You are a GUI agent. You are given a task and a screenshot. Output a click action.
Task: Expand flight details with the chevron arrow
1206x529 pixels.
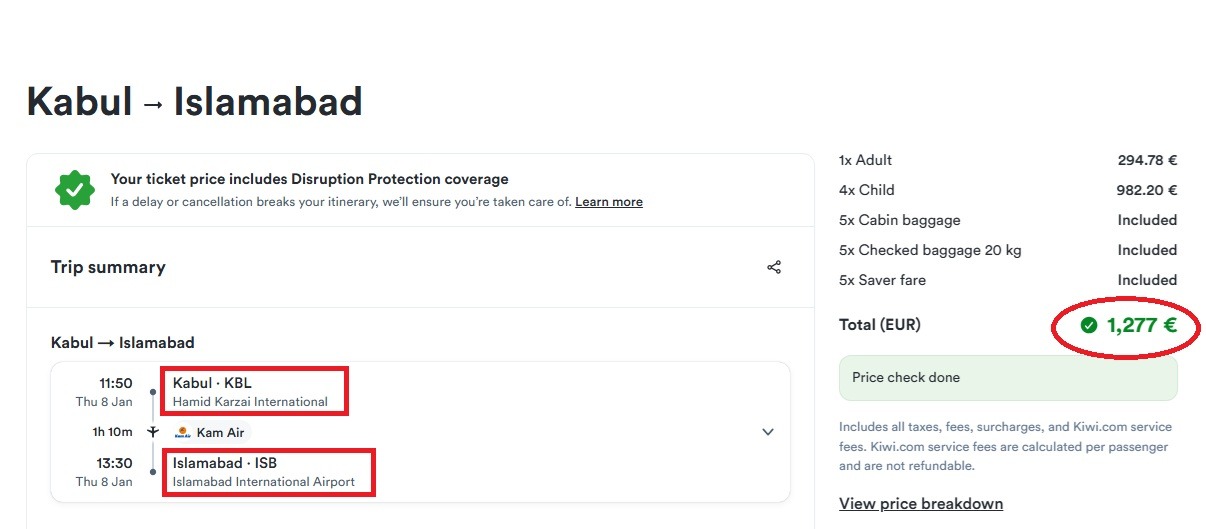click(x=768, y=432)
